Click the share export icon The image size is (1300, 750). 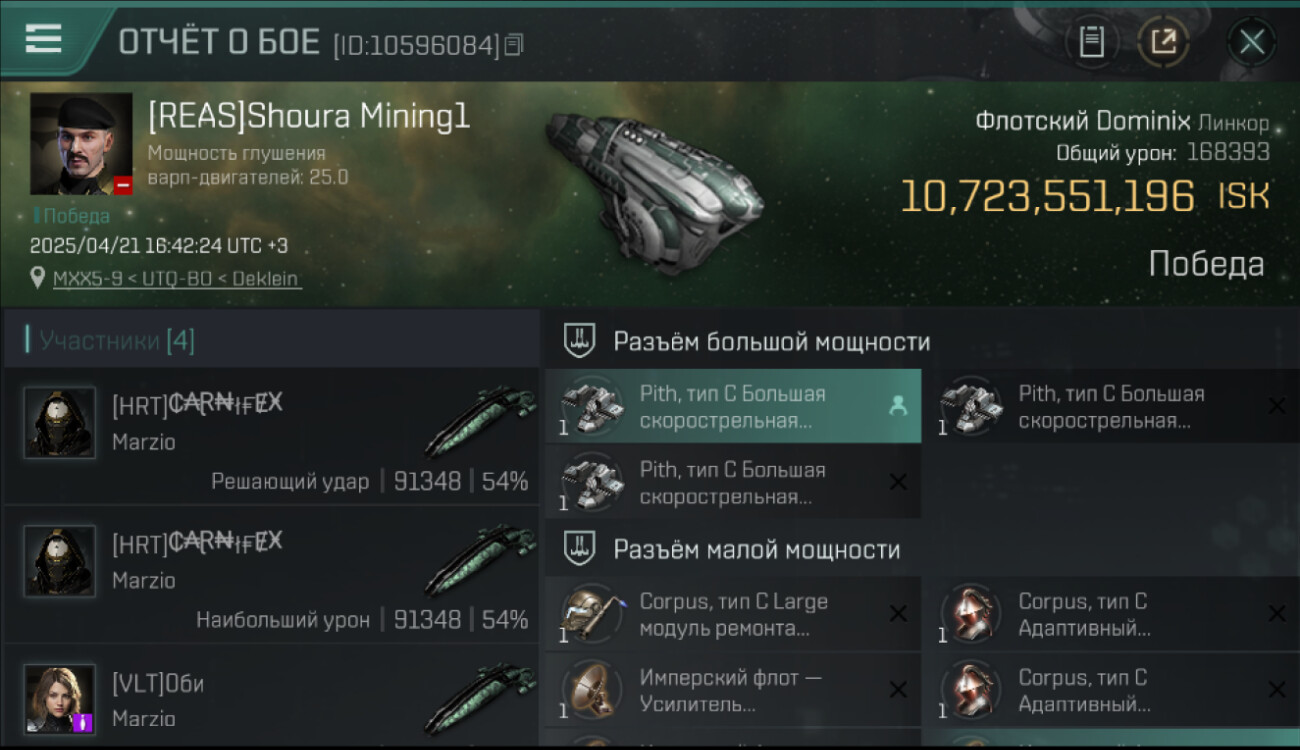pos(1163,42)
